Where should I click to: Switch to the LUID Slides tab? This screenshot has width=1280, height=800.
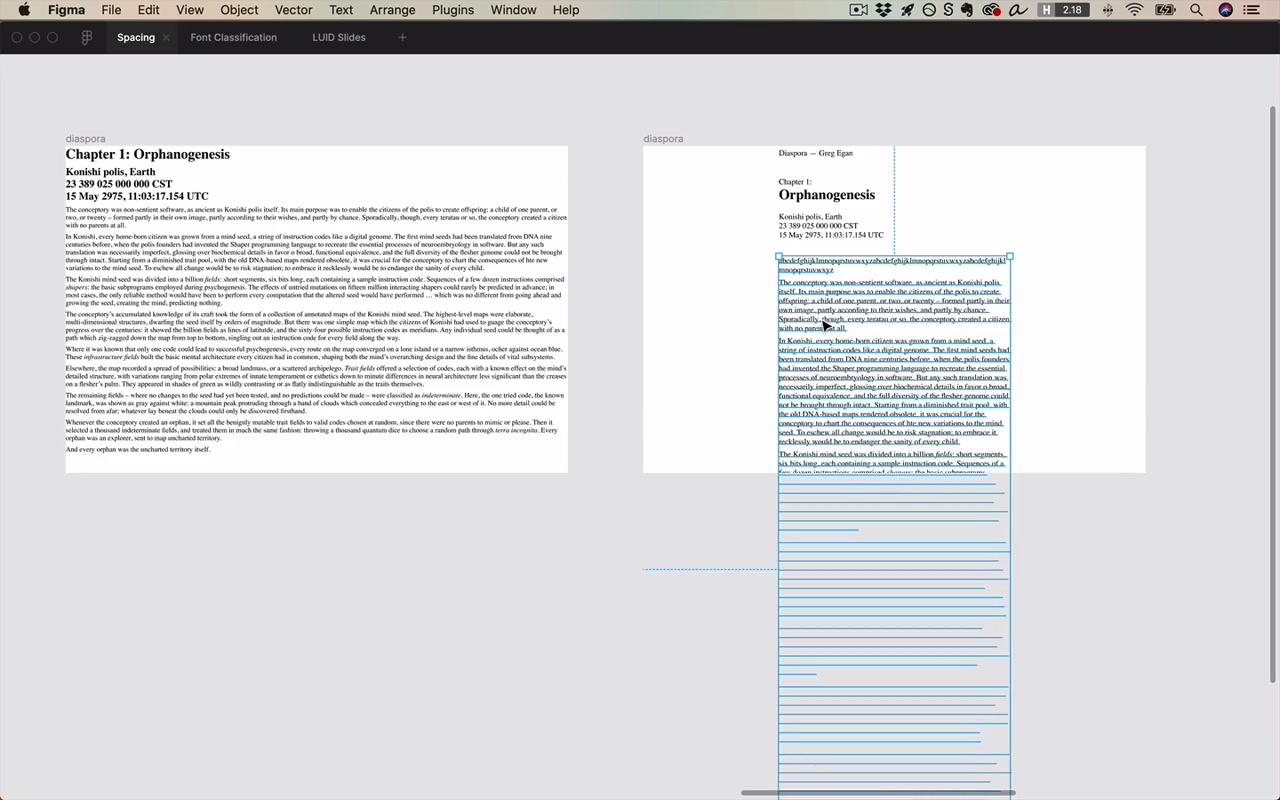[x=339, y=38]
